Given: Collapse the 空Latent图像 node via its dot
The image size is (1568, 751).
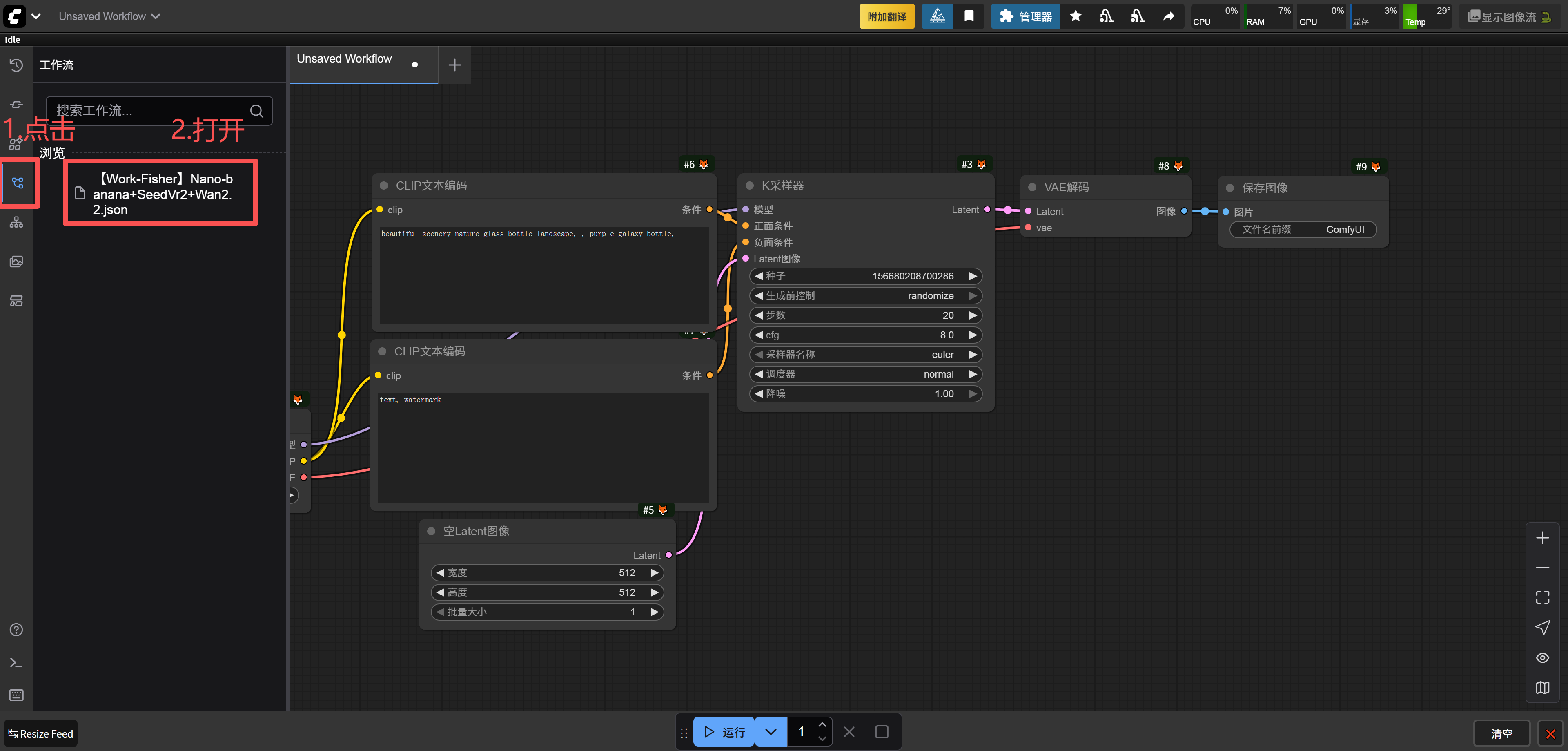Looking at the screenshot, I should coord(431,531).
